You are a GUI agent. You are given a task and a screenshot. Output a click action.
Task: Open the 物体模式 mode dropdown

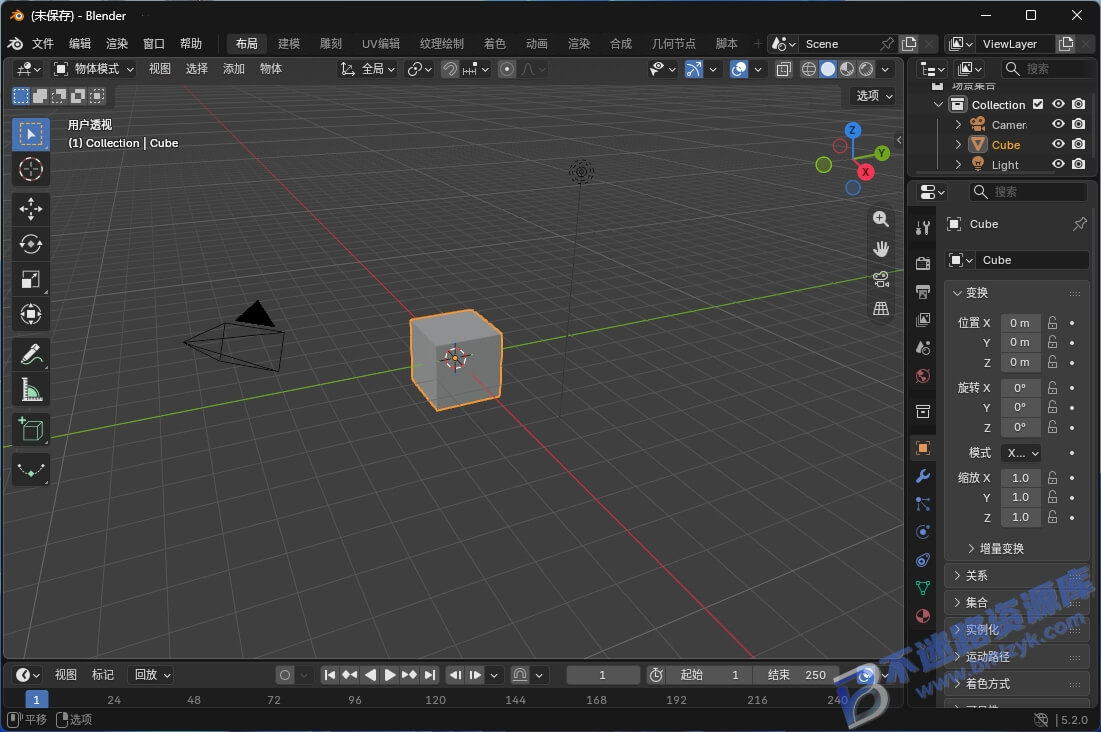click(x=94, y=69)
